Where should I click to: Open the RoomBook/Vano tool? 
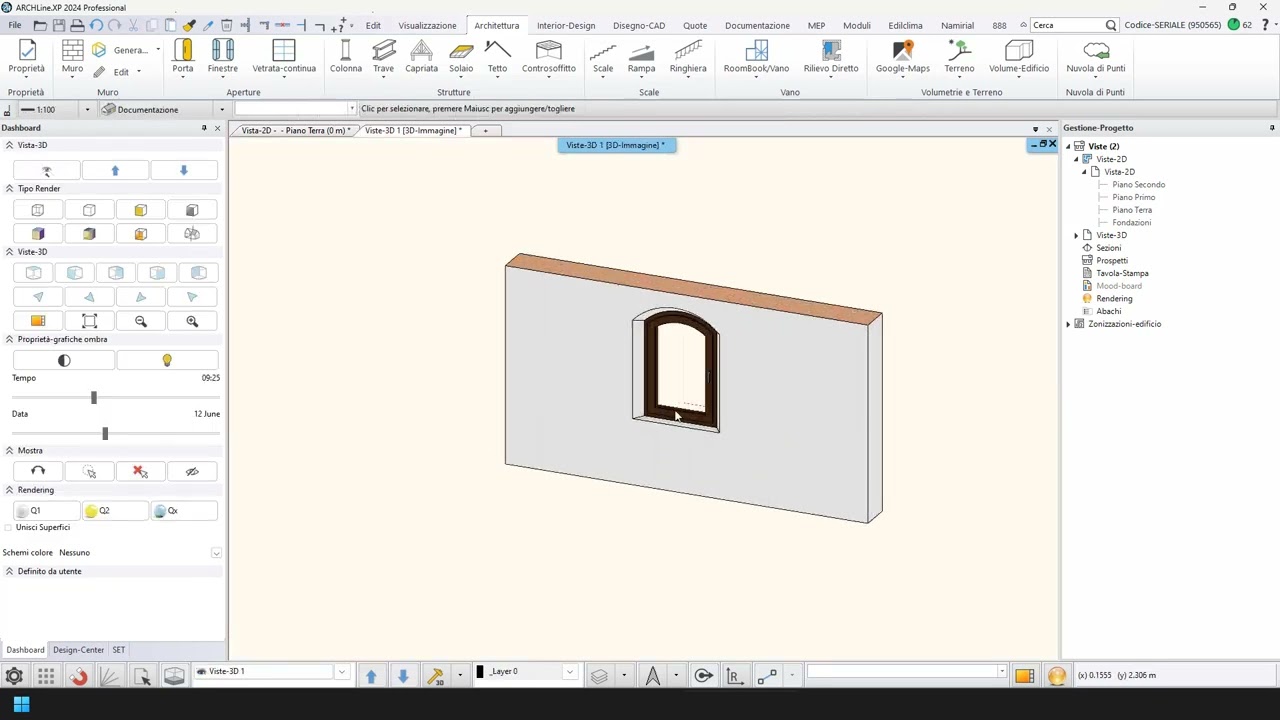point(756,56)
